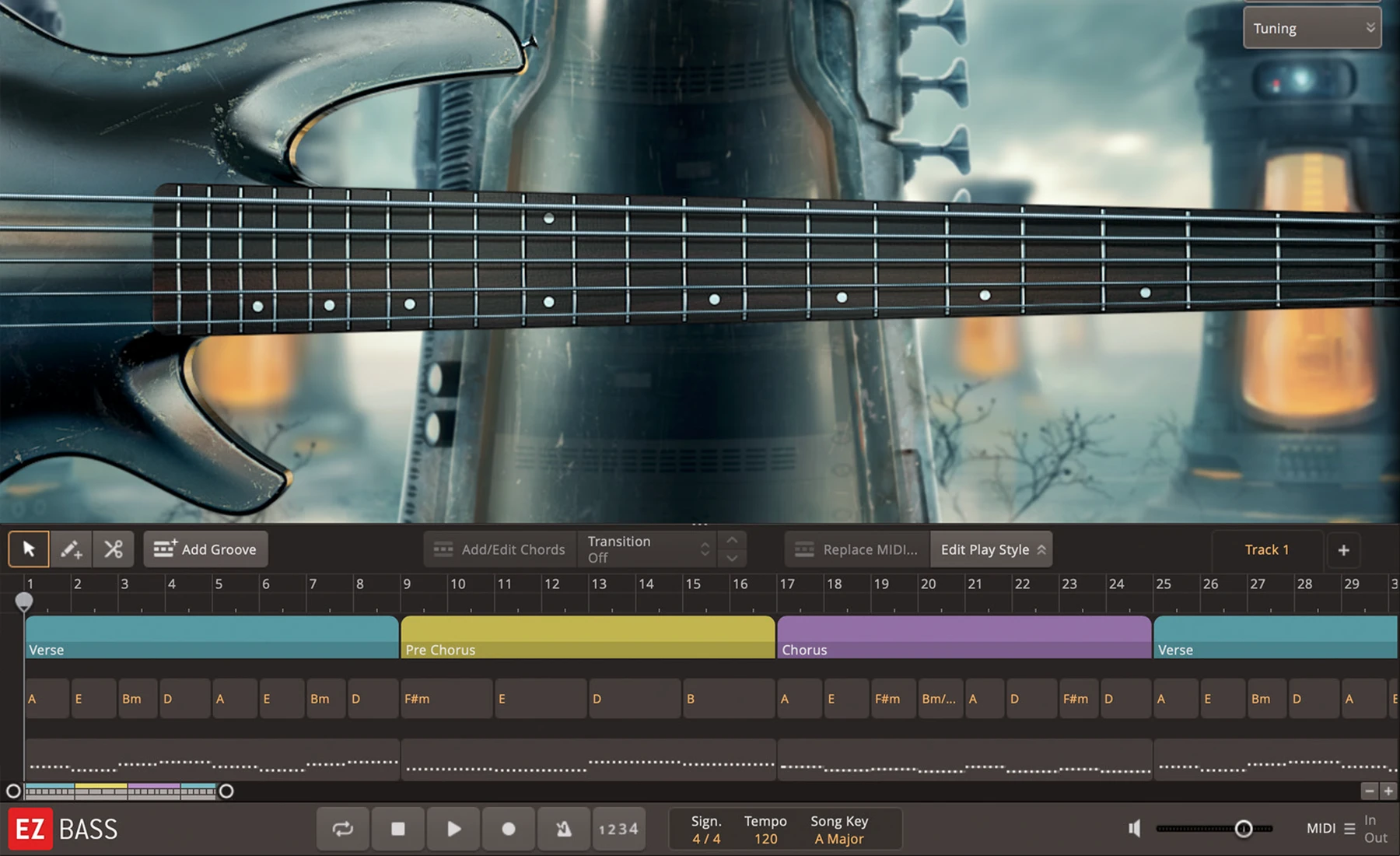Viewport: 1400px width, 856px height.
Task: Click the Pre Chorus MIDI note lane
Action: click(588, 760)
